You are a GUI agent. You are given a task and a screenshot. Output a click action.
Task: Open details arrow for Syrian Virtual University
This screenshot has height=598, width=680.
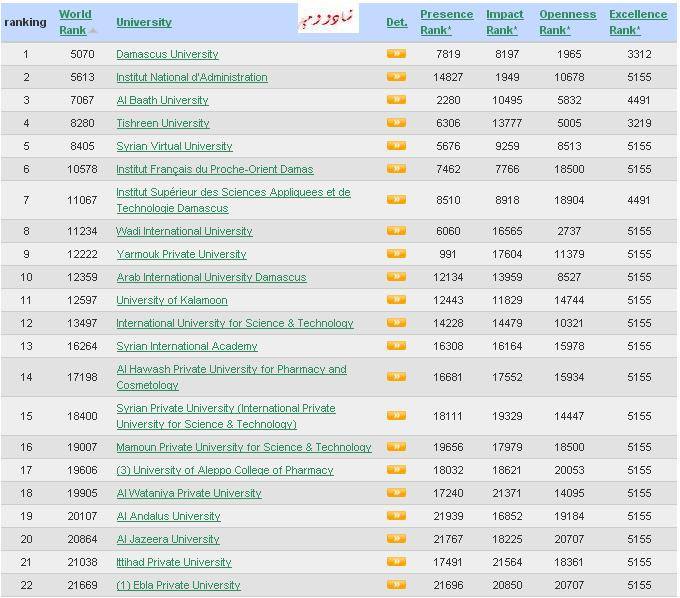coord(396,146)
